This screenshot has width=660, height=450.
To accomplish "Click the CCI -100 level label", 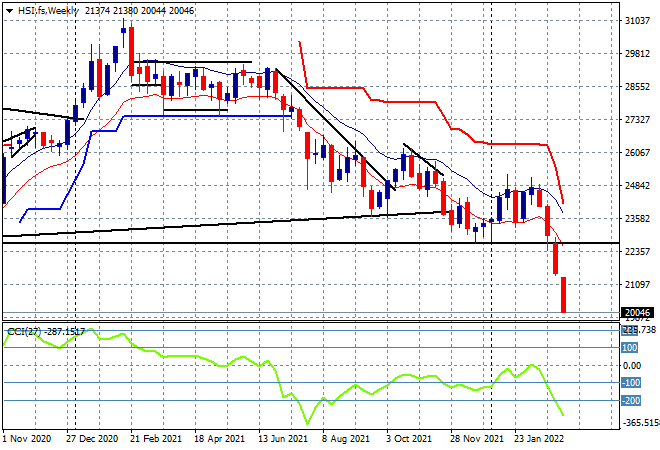I will (x=631, y=383).
